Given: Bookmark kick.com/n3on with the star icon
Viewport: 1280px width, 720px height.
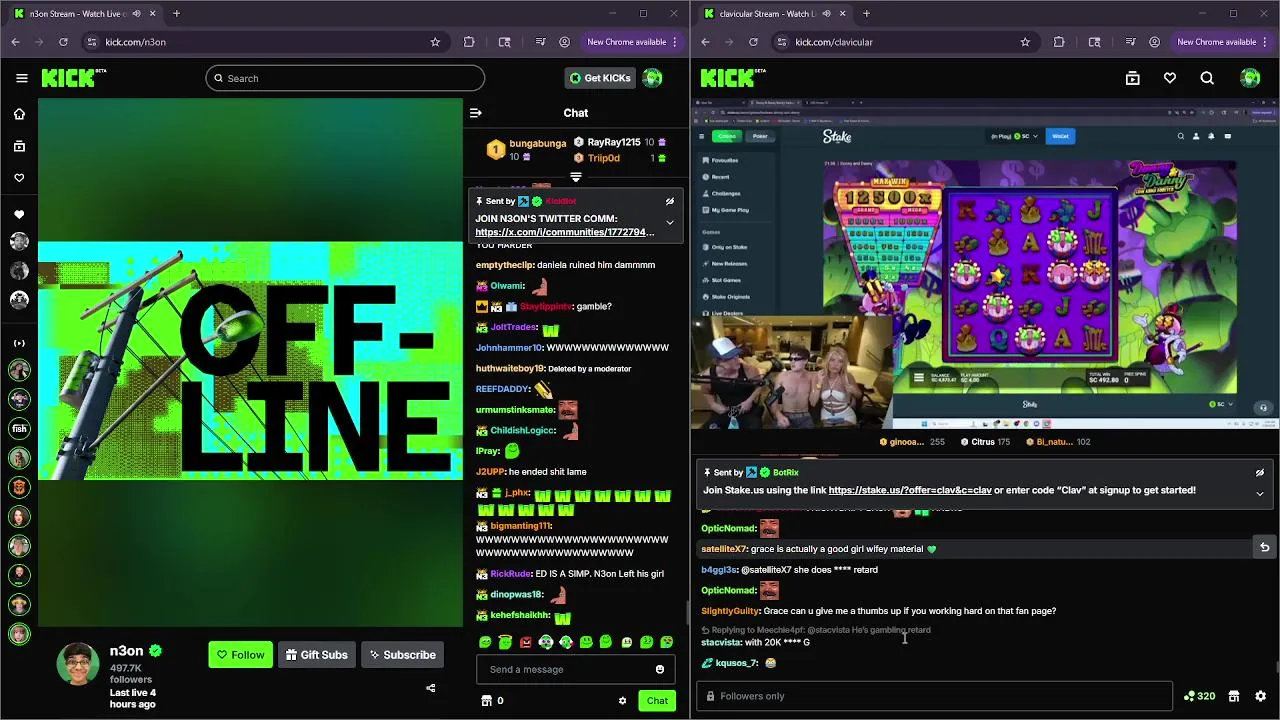Looking at the screenshot, I should (435, 42).
